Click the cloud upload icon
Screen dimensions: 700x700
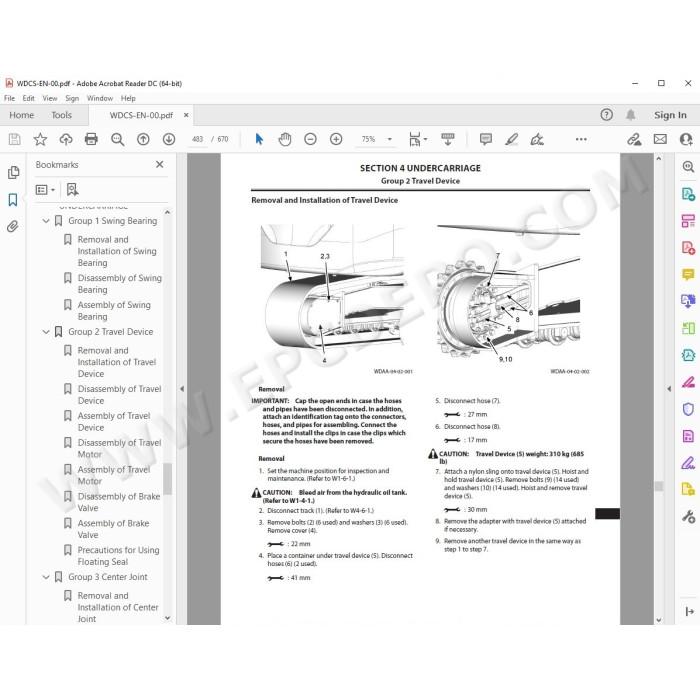click(66, 140)
